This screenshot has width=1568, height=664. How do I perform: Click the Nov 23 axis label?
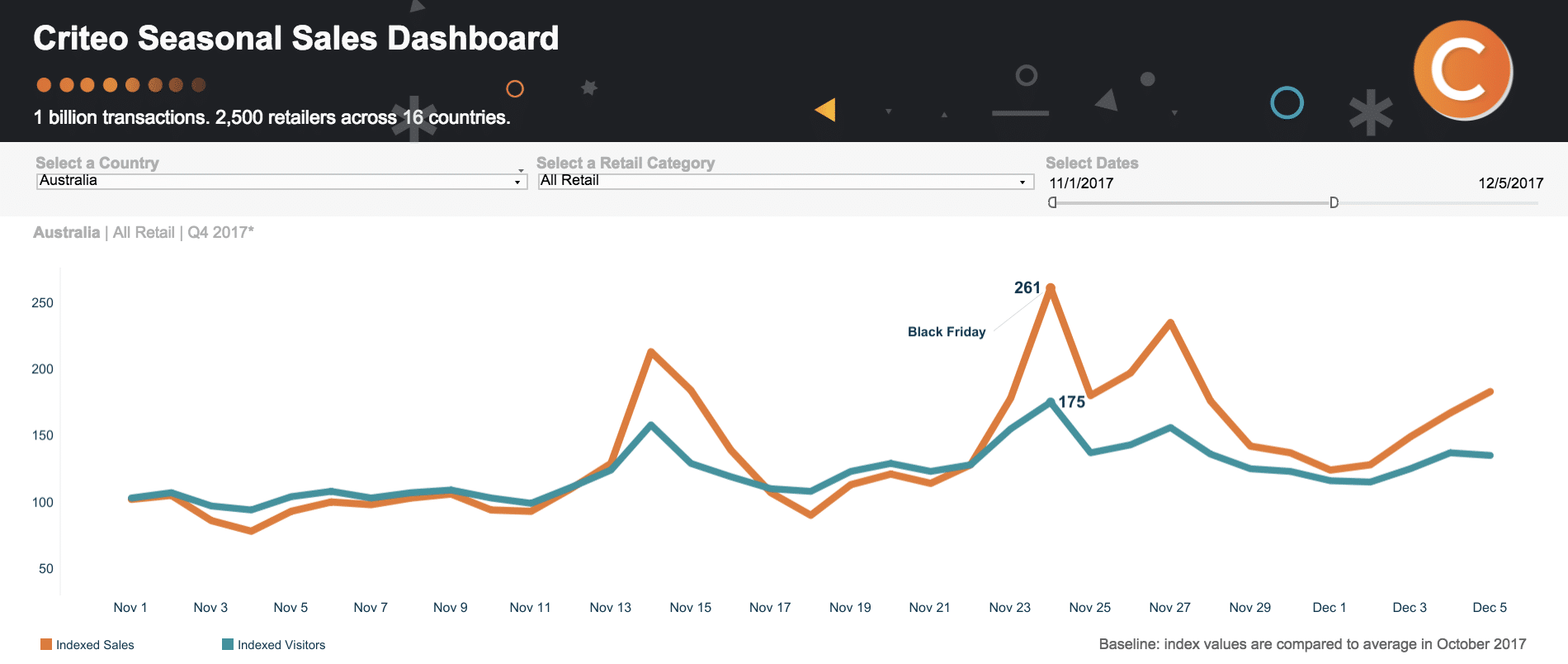click(x=1010, y=608)
